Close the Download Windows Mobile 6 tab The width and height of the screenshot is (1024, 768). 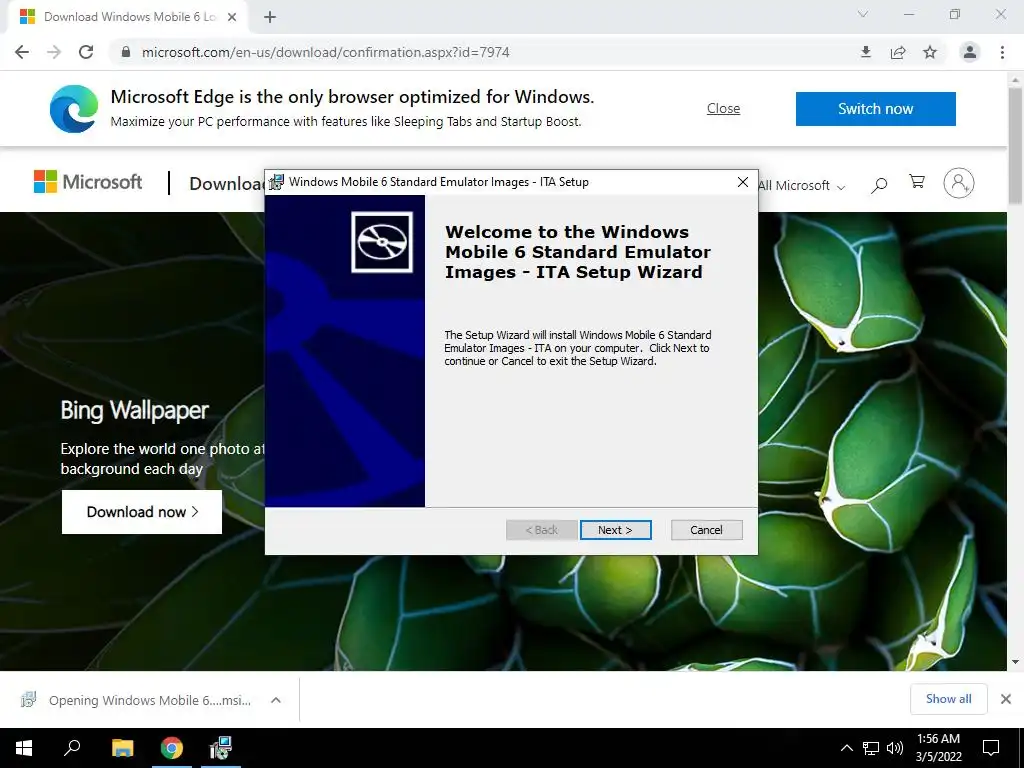(232, 17)
